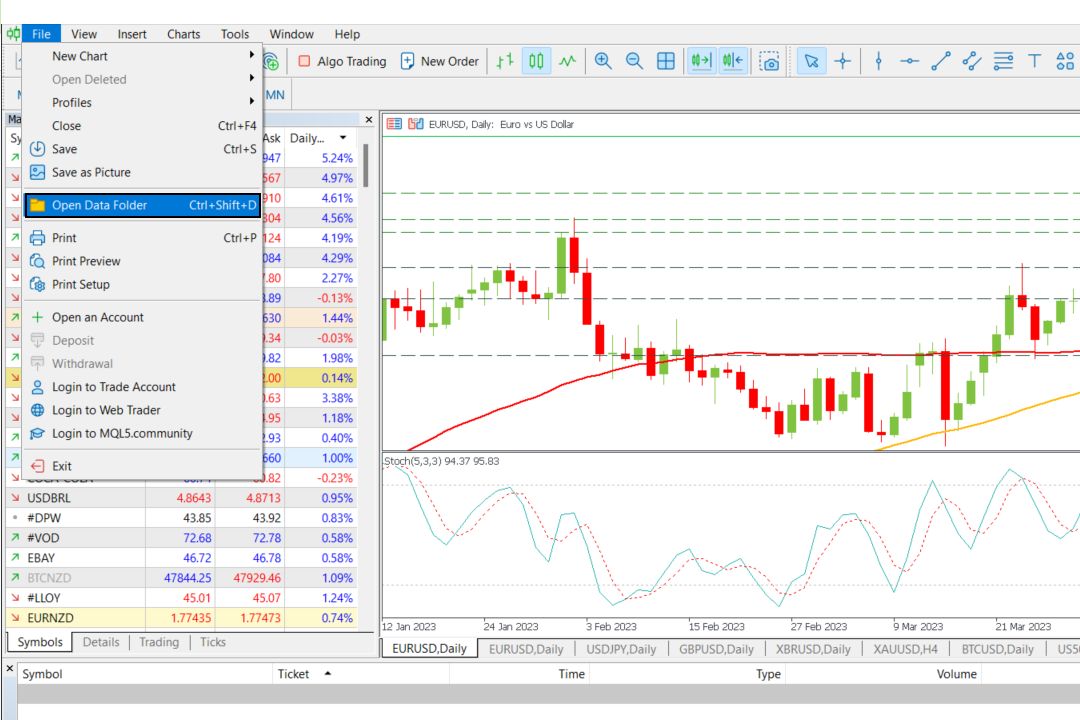Close the Toolbox panel at bottom
Screen dimensions: 1080x720
coord(10,668)
